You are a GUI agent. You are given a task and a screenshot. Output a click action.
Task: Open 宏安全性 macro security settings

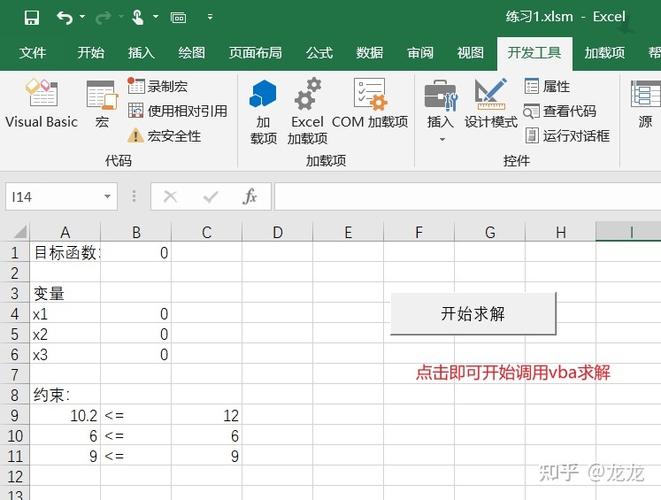point(164,136)
